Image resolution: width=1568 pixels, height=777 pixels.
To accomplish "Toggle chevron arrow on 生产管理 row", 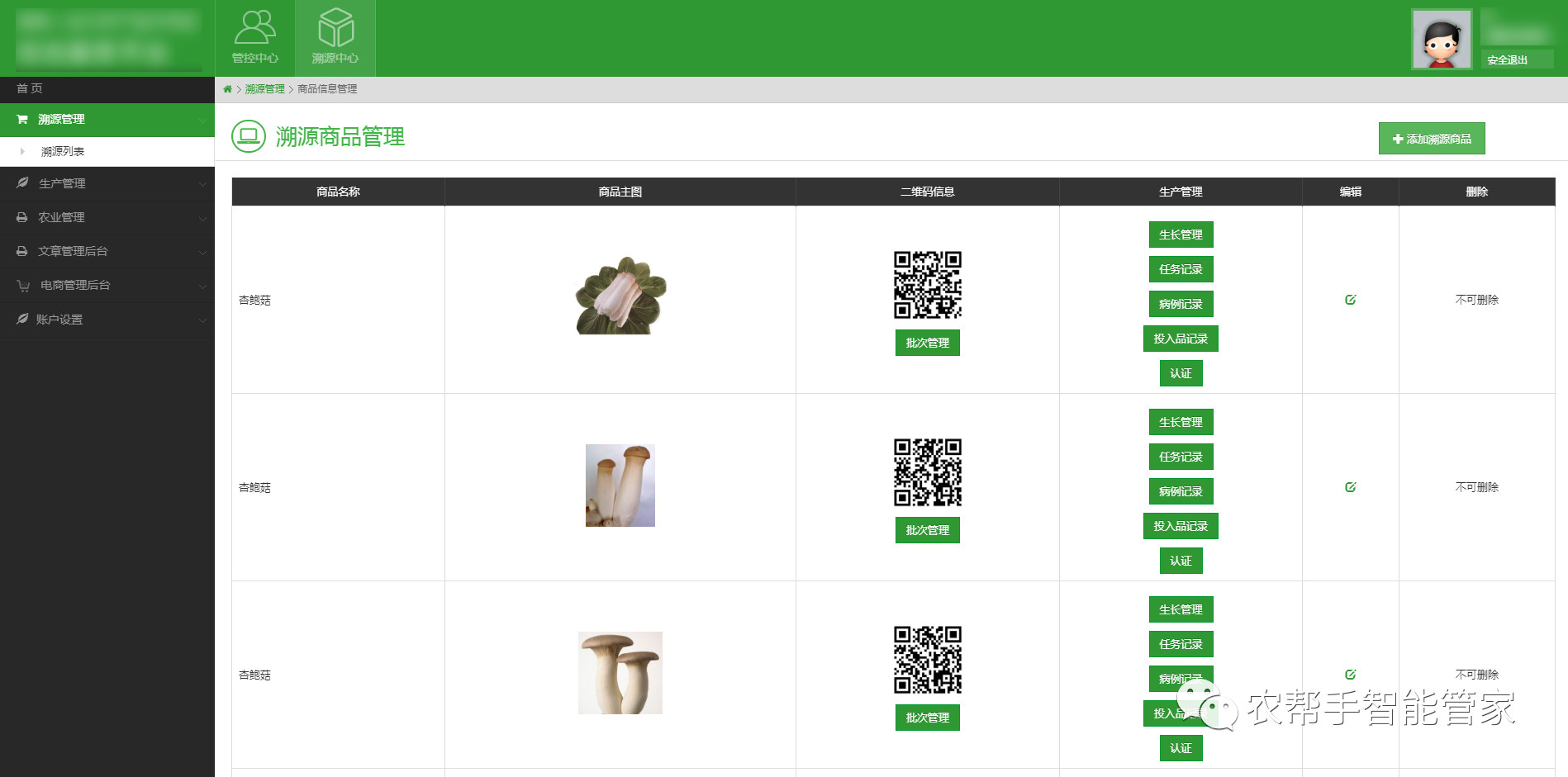I will 202,184.
